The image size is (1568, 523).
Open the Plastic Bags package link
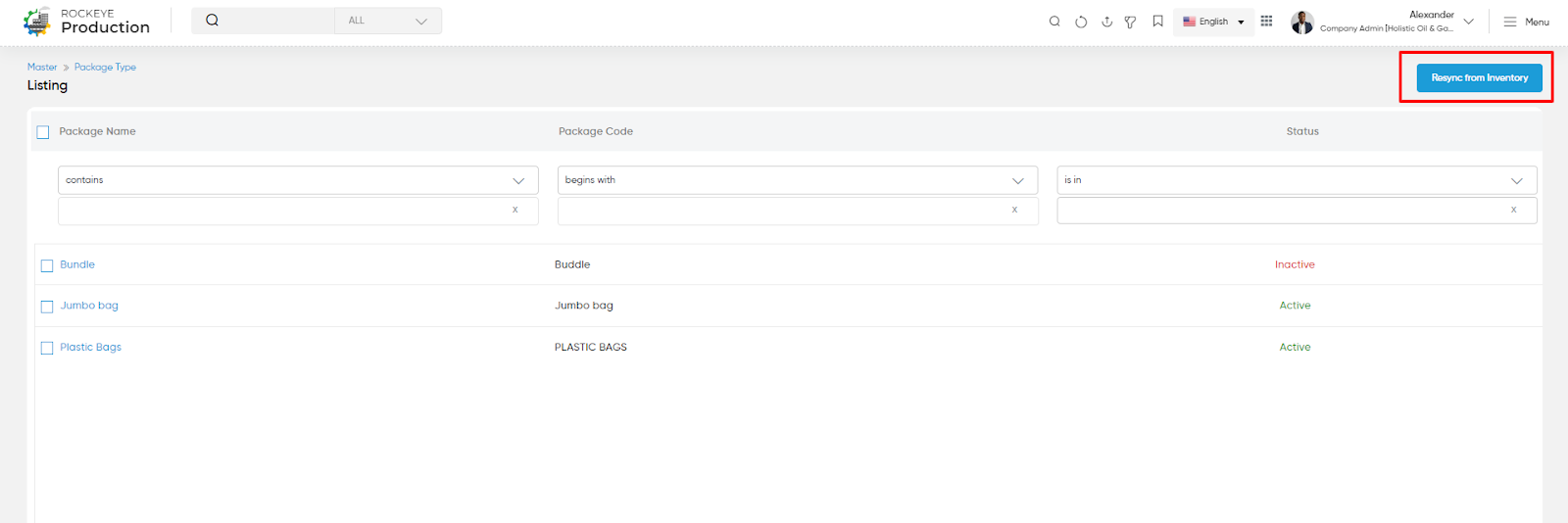click(x=90, y=347)
